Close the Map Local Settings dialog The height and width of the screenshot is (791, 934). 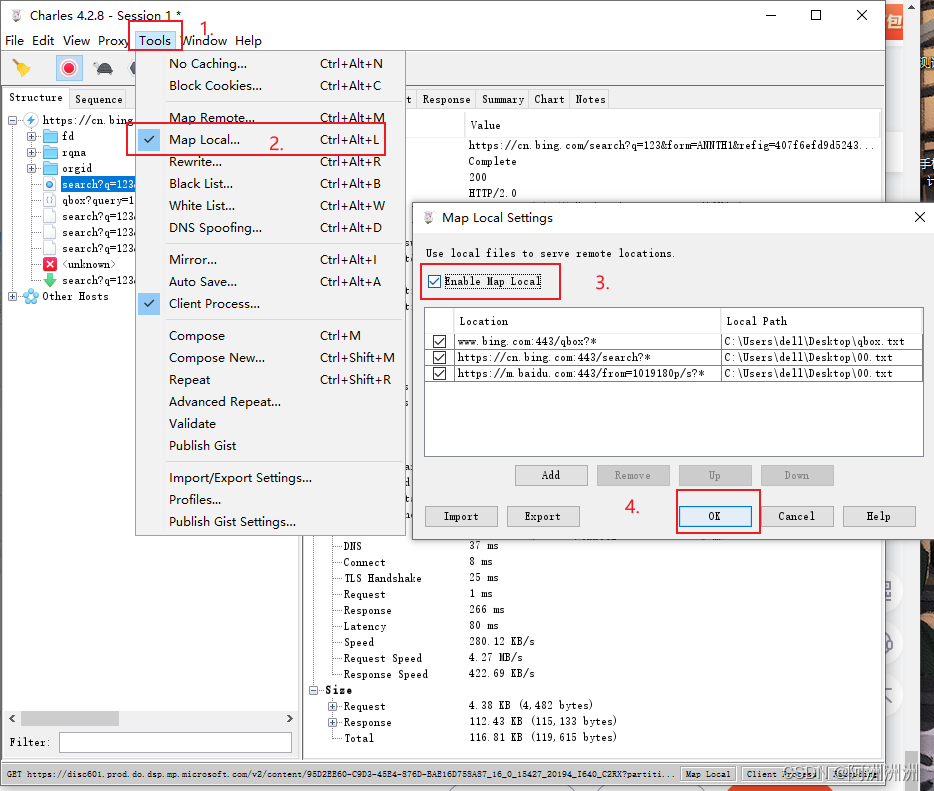click(920, 217)
